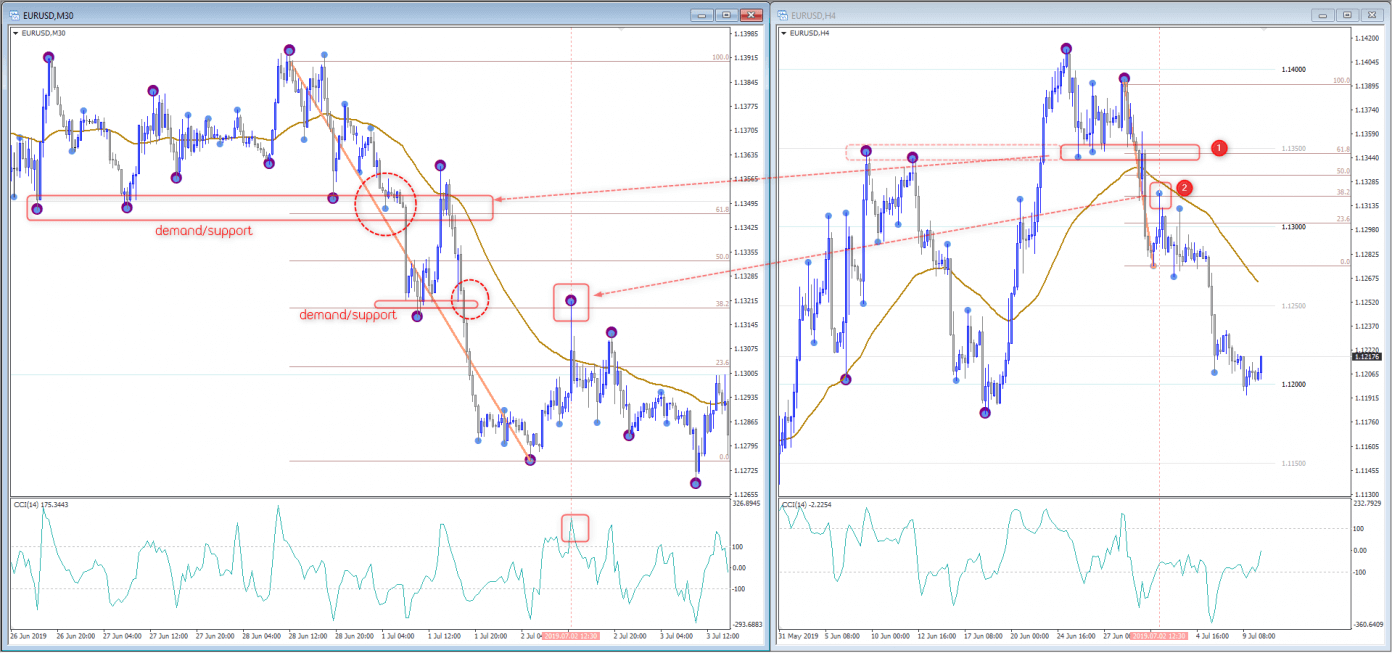This screenshot has height=653, width=1392.
Task: Click highlighted date label on M30 time axis
Action: (570, 636)
